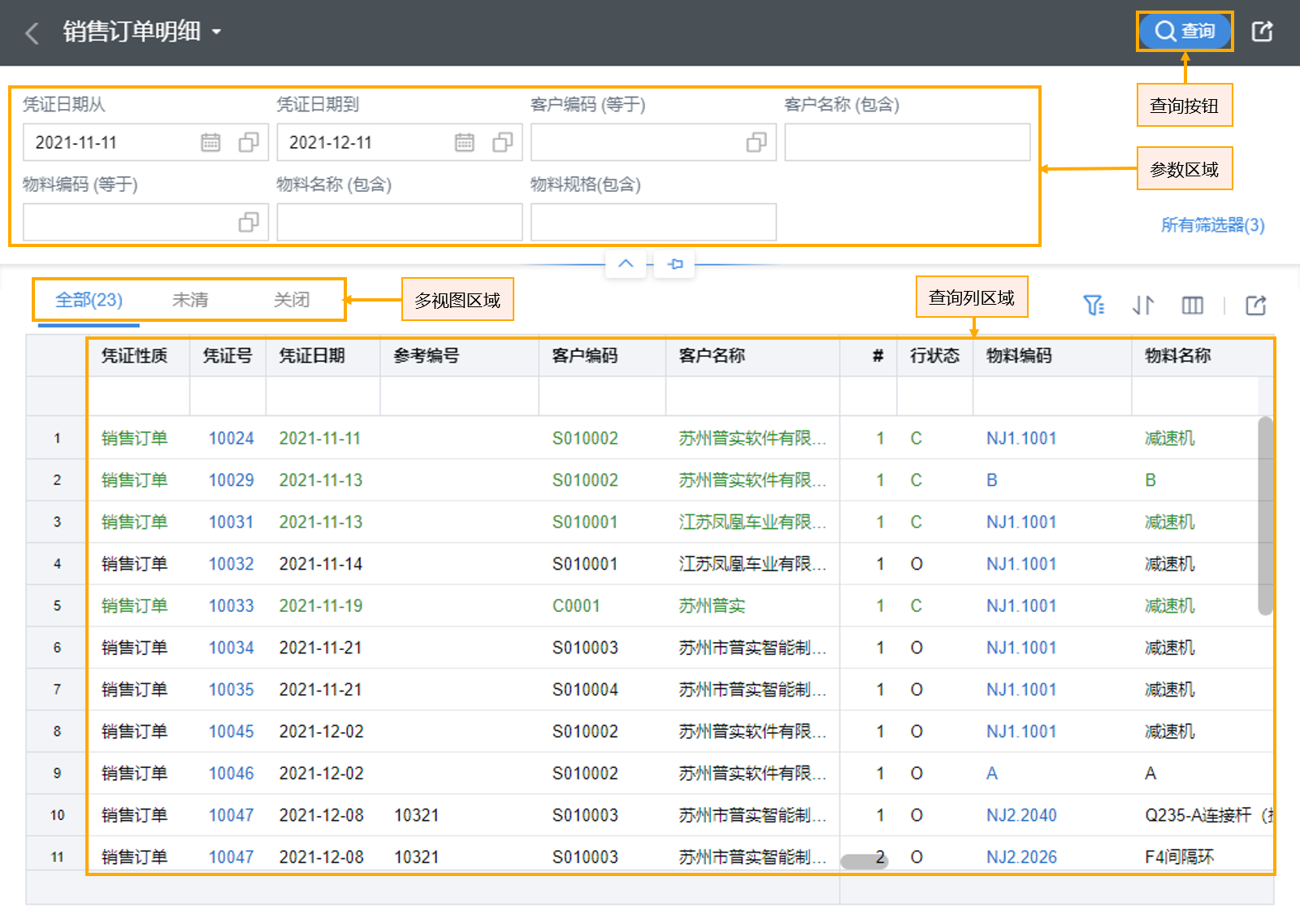1300x924 pixels.
Task: Click the export icon in header
Action: click(x=1262, y=32)
